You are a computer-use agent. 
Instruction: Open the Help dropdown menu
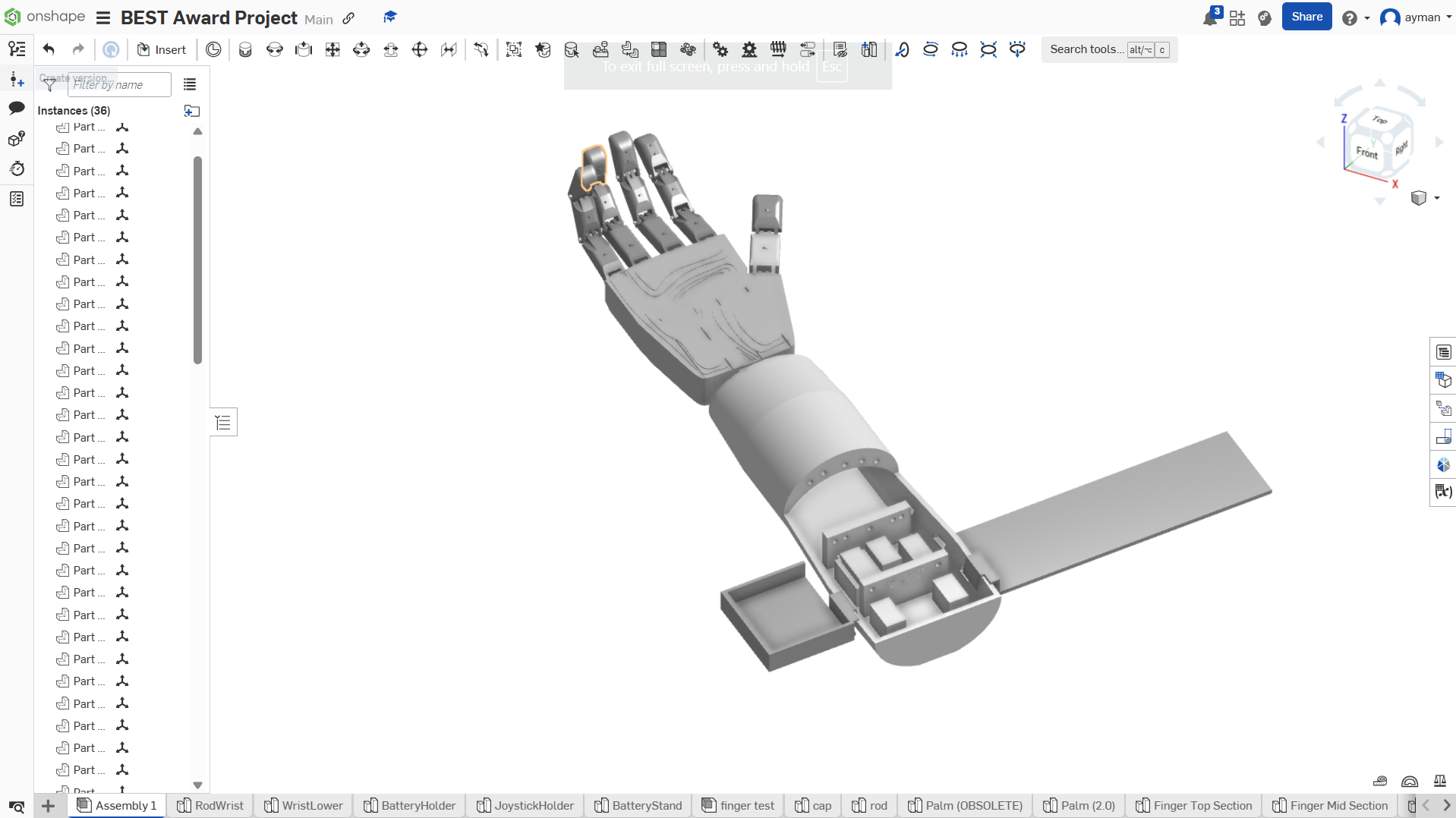[x=1355, y=18]
